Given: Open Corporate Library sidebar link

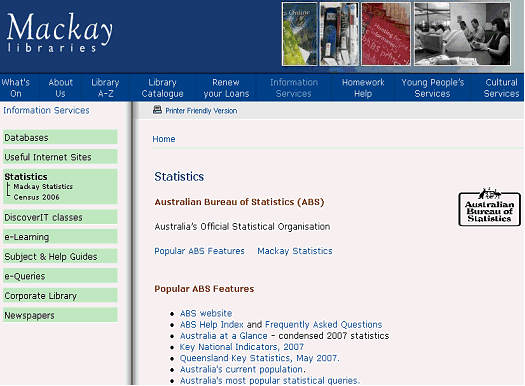Looking at the screenshot, I should [60, 296].
